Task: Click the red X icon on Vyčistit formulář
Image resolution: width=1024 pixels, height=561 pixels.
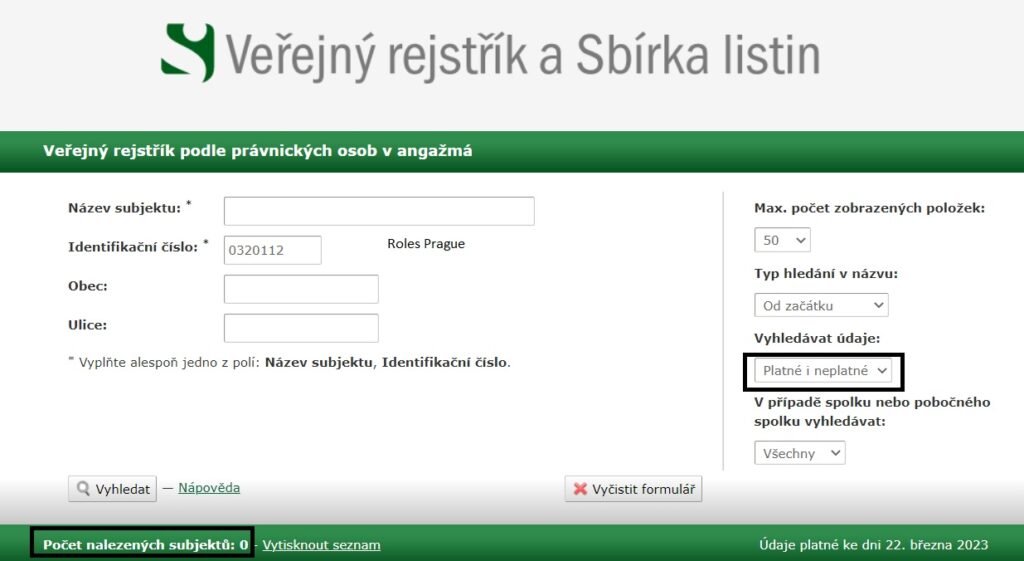Action: click(x=580, y=489)
